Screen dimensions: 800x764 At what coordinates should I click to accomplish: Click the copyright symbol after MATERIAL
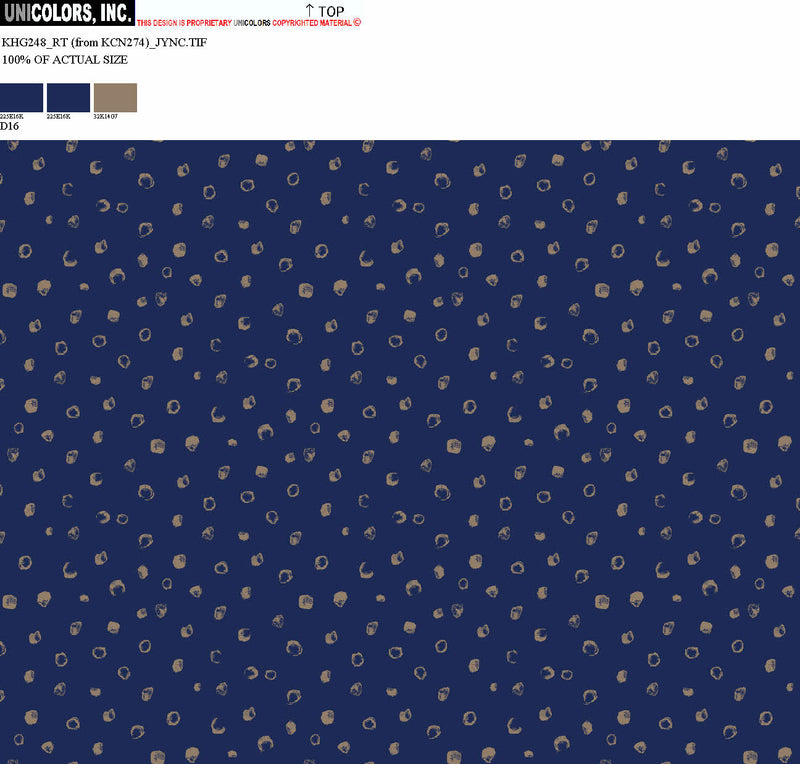[357, 22]
